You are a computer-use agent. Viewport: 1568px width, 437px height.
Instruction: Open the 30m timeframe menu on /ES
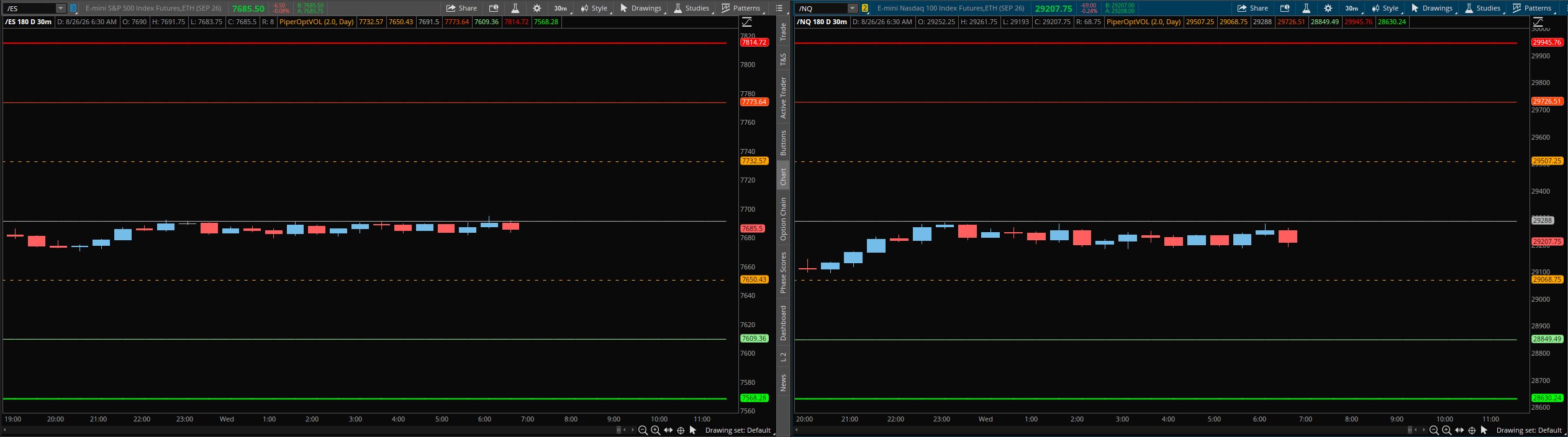pyautogui.click(x=561, y=8)
